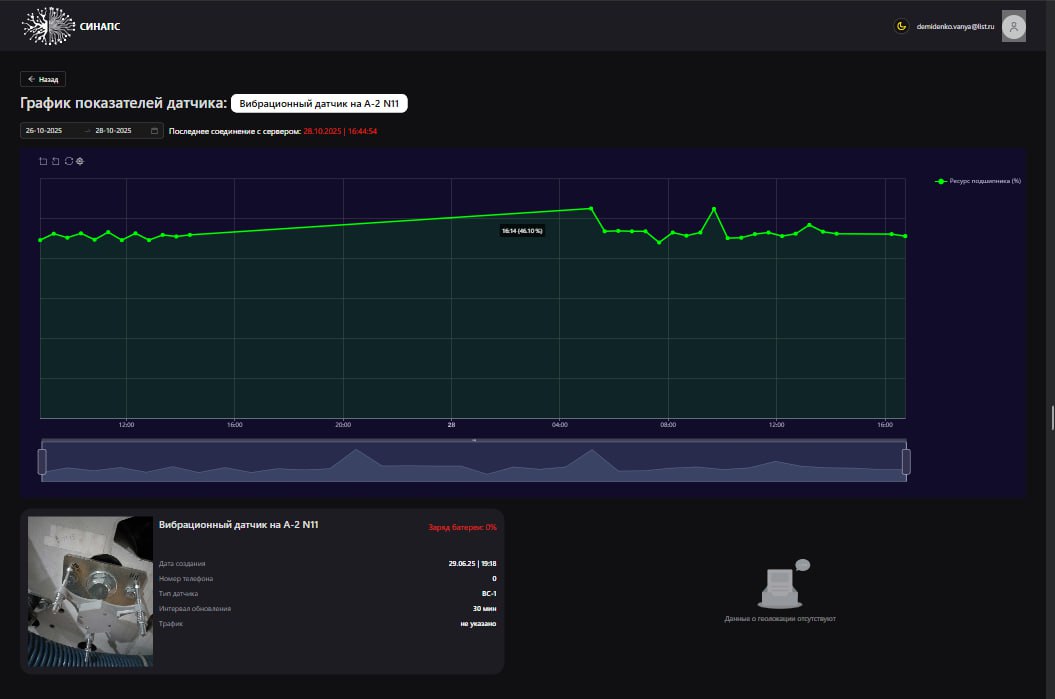The width and height of the screenshot is (1055, 699).
Task: Click the chart zoom-back icon
Action: point(56,161)
